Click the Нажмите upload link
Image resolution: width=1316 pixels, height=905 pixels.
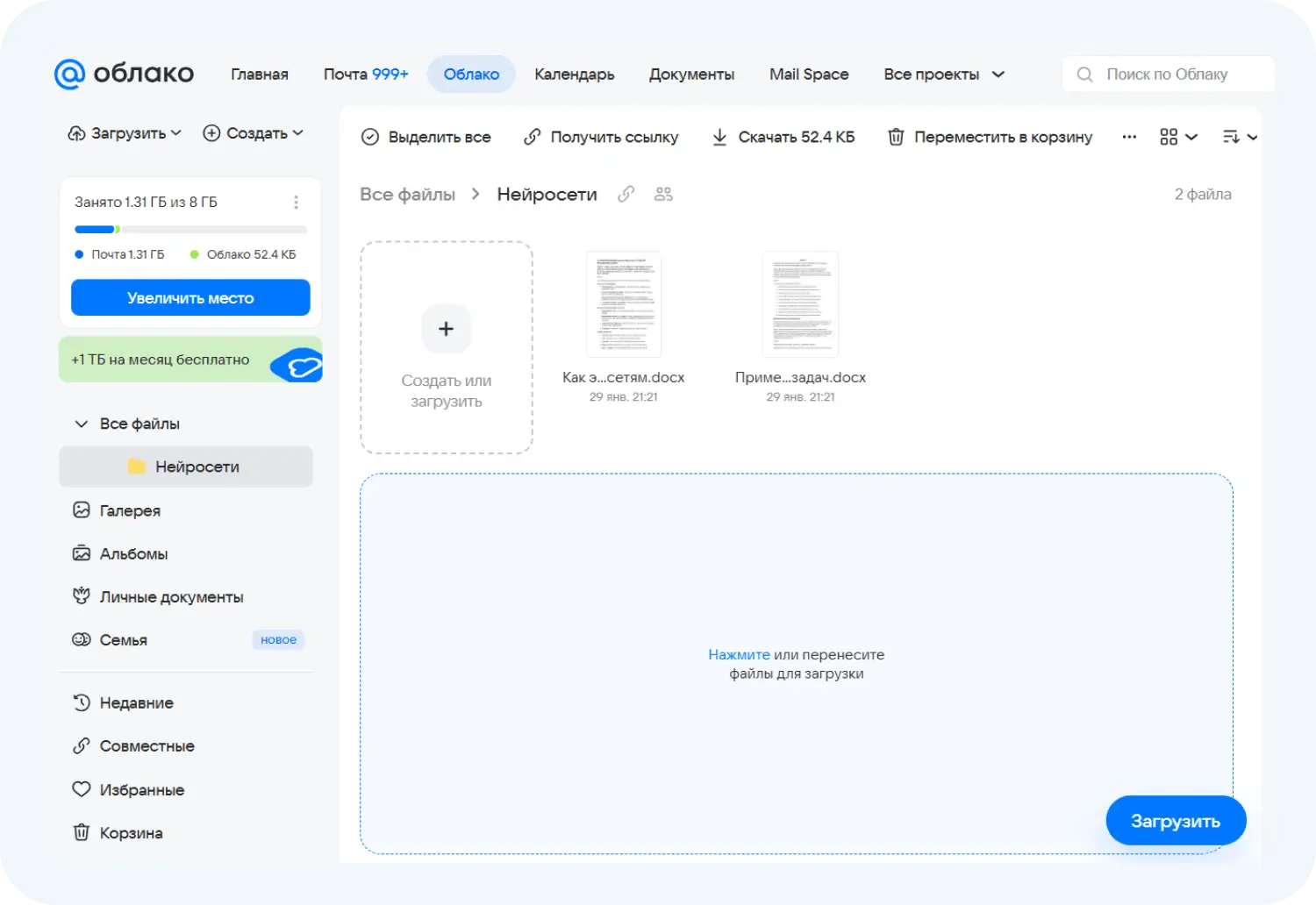pyautogui.click(x=738, y=654)
